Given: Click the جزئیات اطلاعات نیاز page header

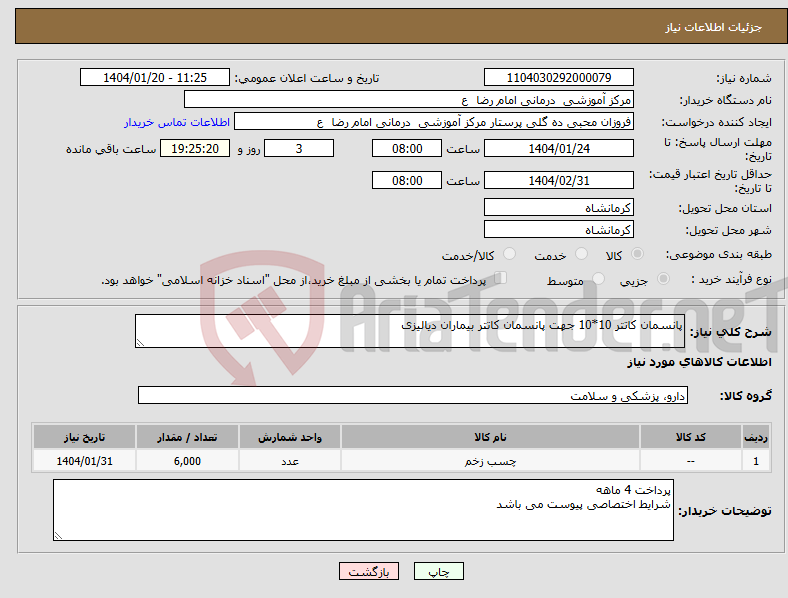Looking at the screenshot, I should 714,27.
